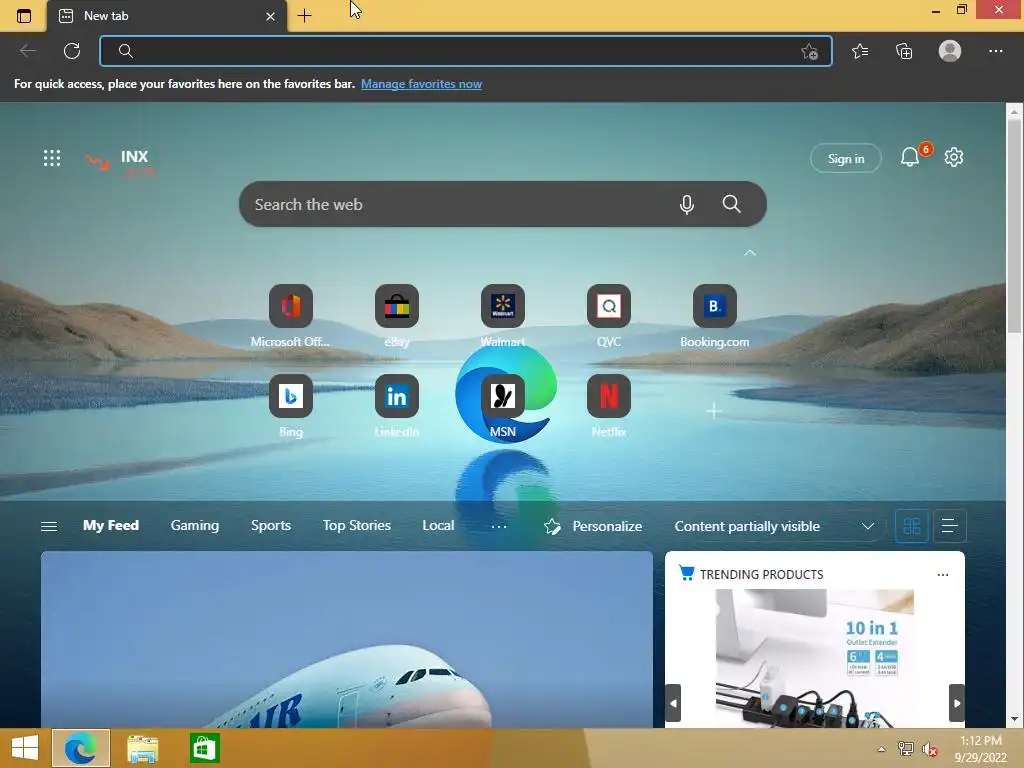
Task: Open the eBay quick link
Action: (x=396, y=317)
